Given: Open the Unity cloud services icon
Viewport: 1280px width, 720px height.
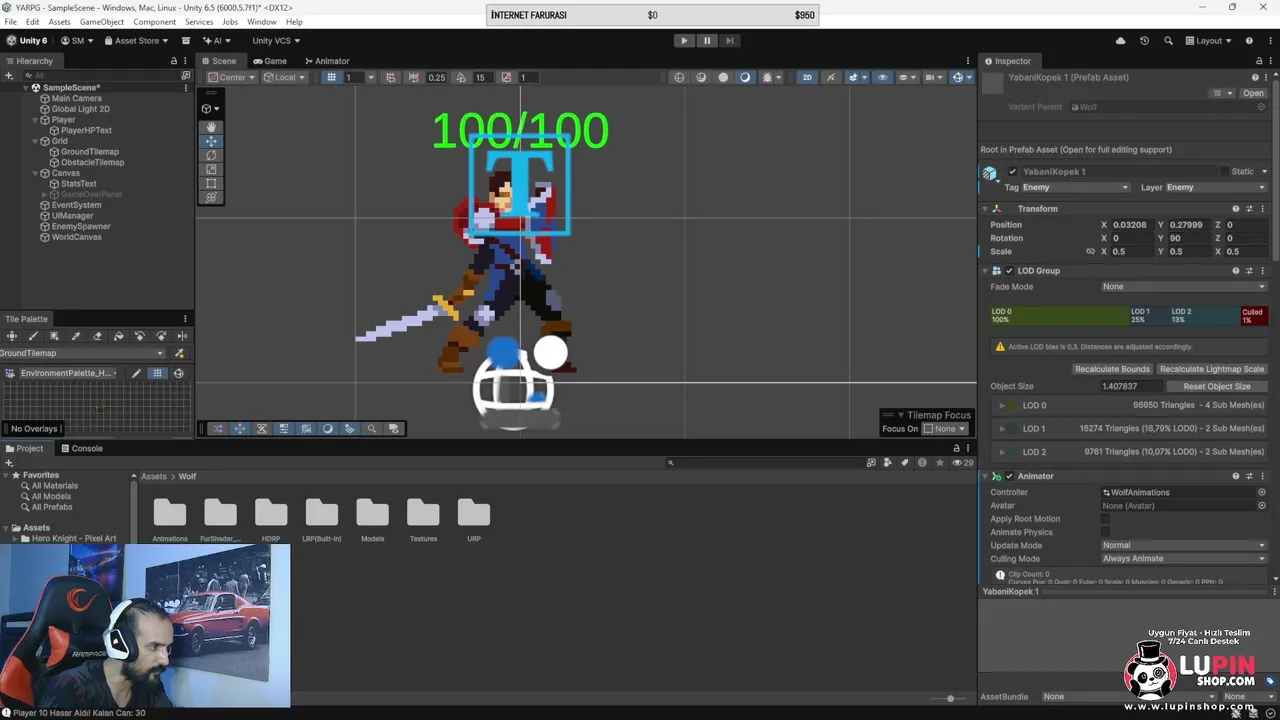Looking at the screenshot, I should pyautogui.click(x=1120, y=41).
